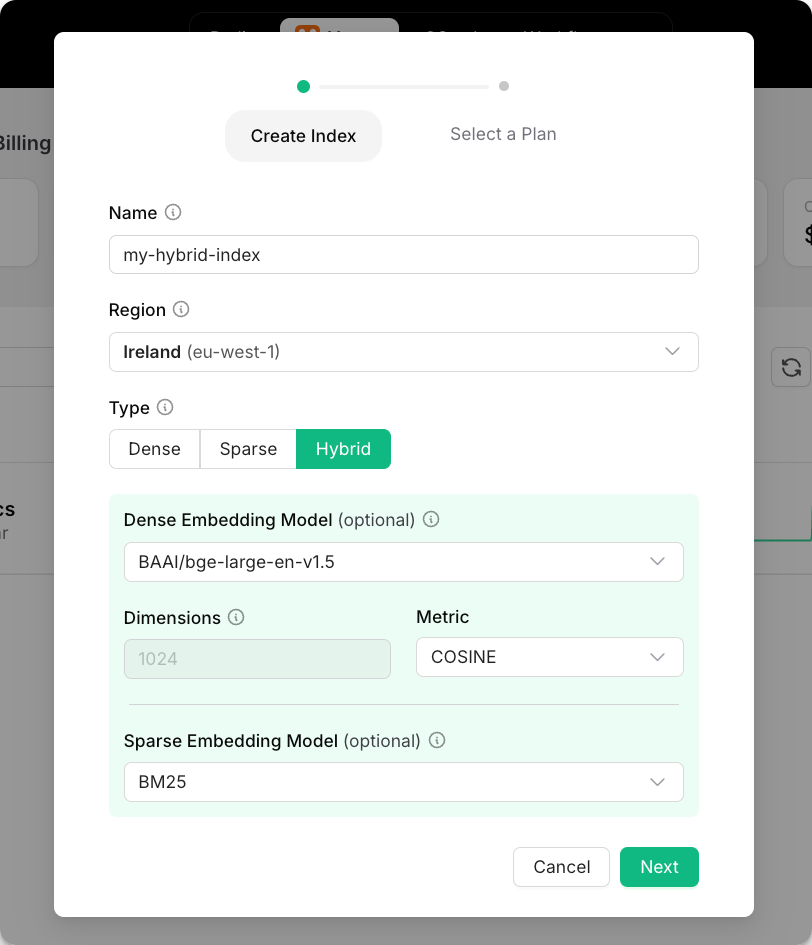Select the Dense index type
The height and width of the screenshot is (945, 812).
click(x=155, y=449)
